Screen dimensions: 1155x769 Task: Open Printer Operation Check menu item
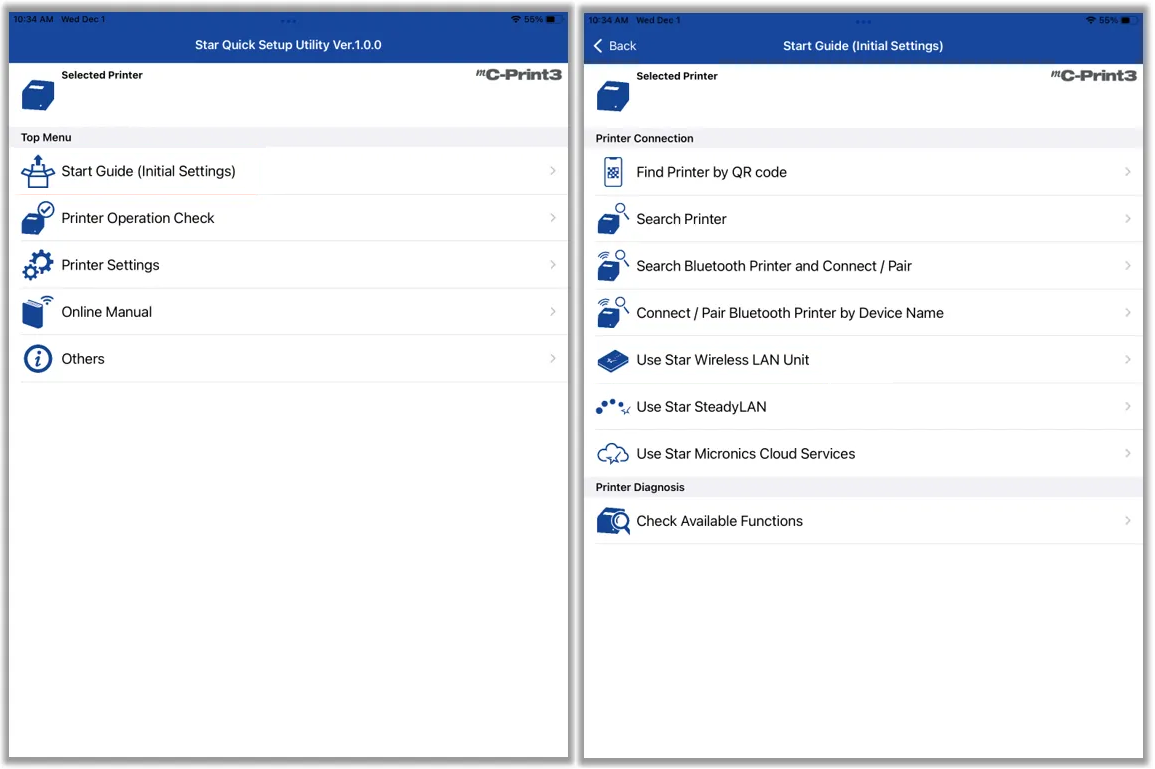pos(288,218)
